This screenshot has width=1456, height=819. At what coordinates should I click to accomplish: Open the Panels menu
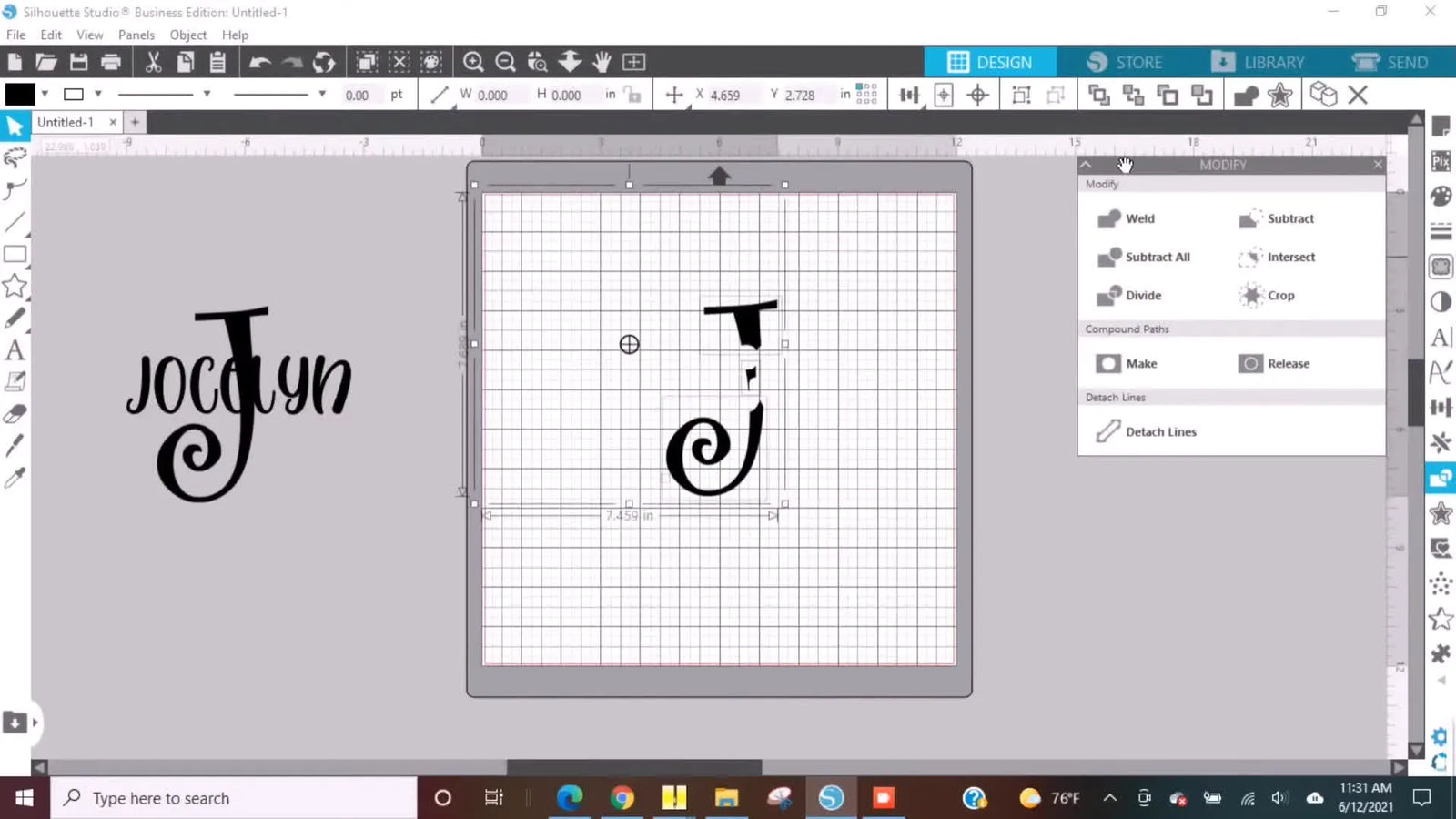(136, 35)
